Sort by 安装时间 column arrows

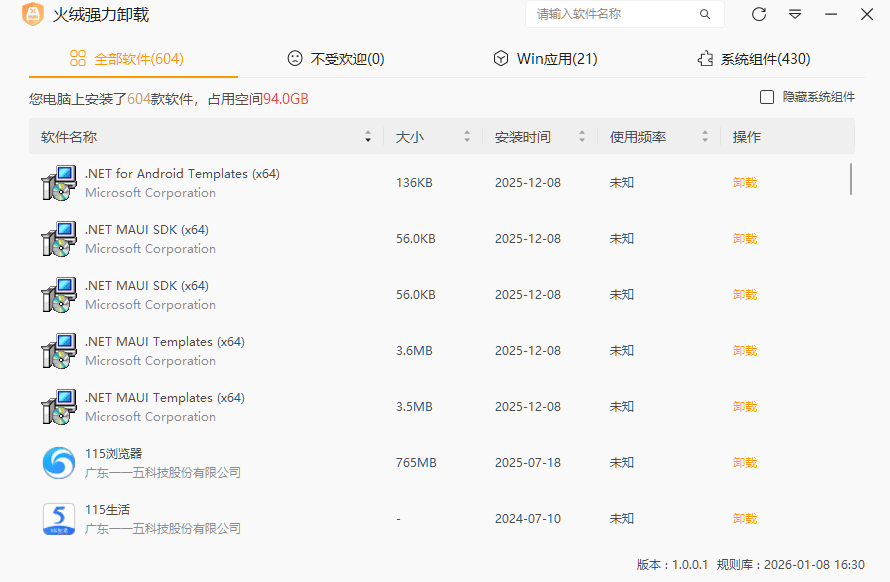point(582,137)
